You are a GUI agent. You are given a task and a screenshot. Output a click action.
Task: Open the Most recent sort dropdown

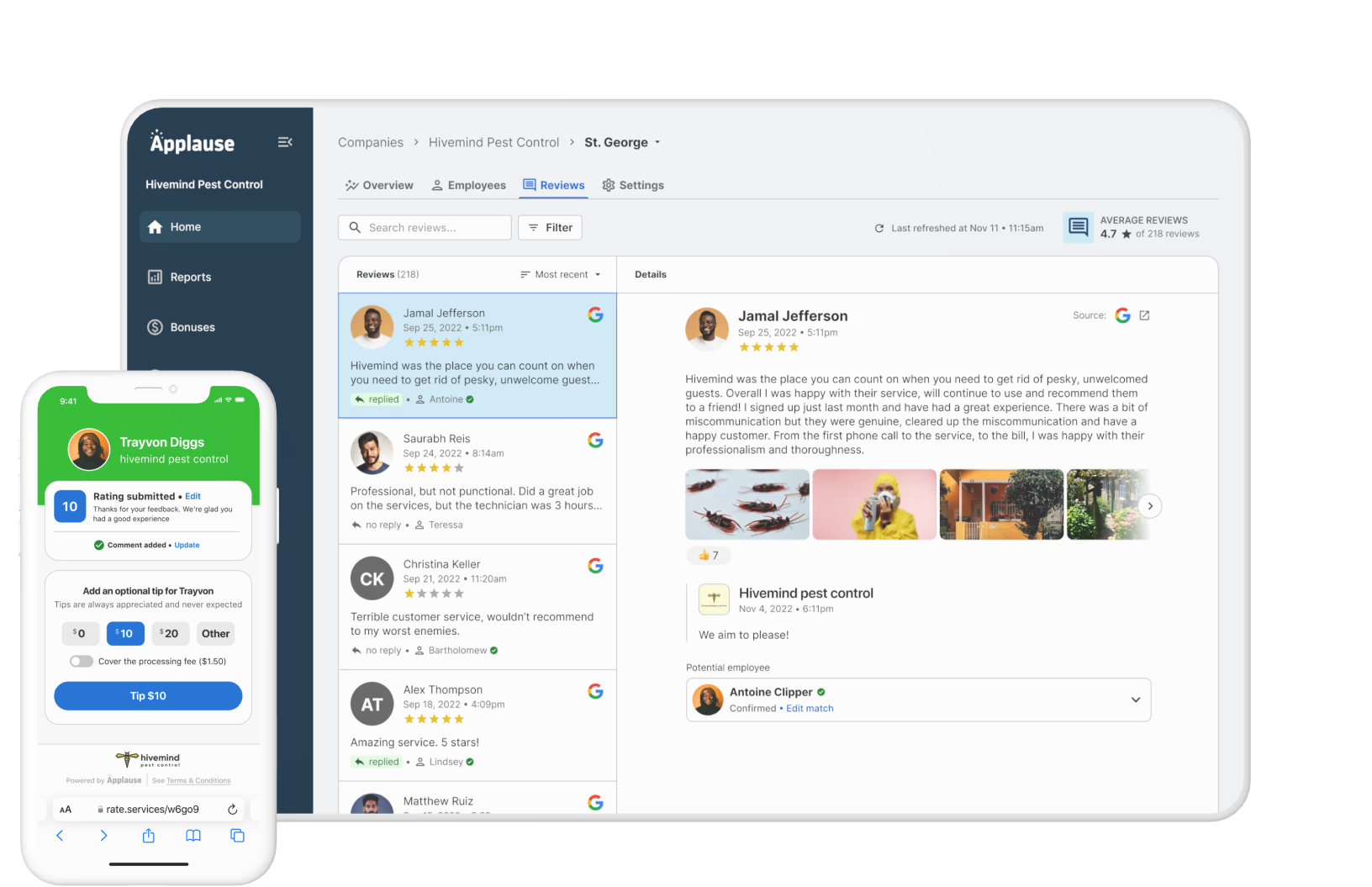(561, 274)
